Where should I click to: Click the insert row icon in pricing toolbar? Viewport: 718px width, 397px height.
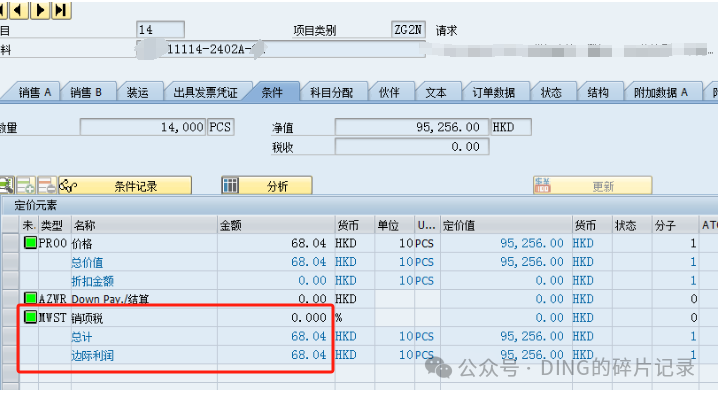pyautogui.click(x=26, y=185)
